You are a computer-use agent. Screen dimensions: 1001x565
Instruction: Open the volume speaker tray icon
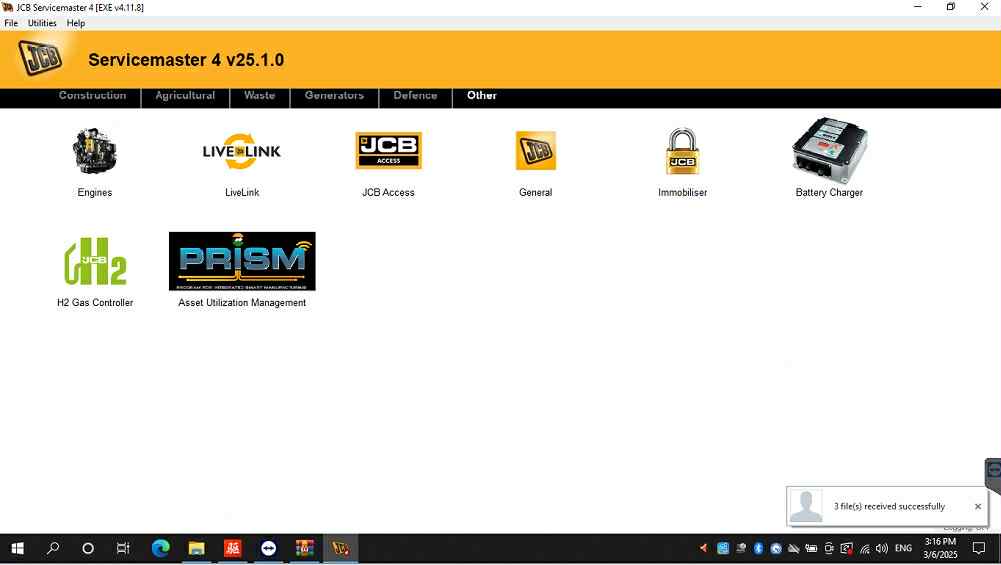click(x=882, y=548)
